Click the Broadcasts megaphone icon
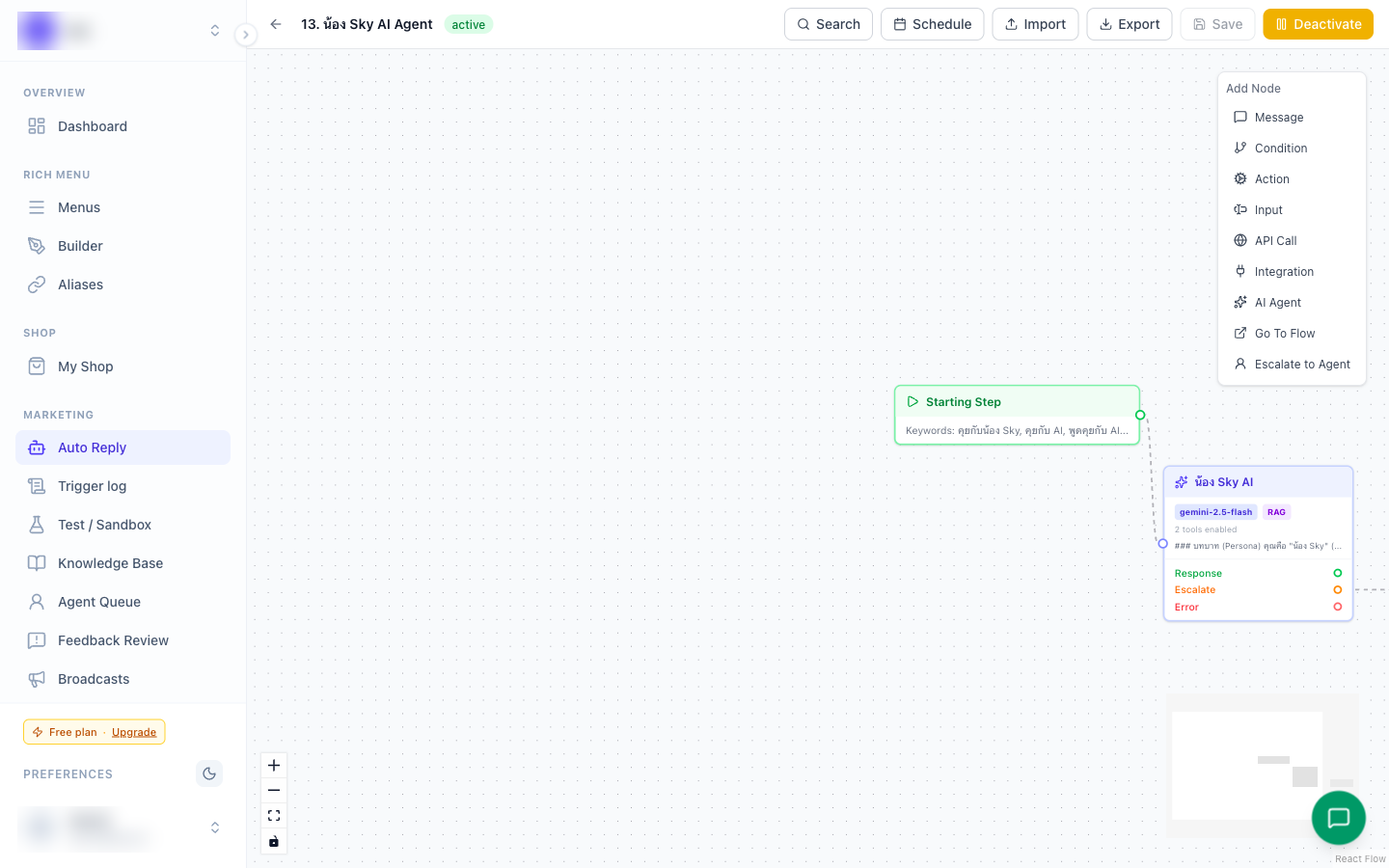The image size is (1389, 868). point(37,679)
